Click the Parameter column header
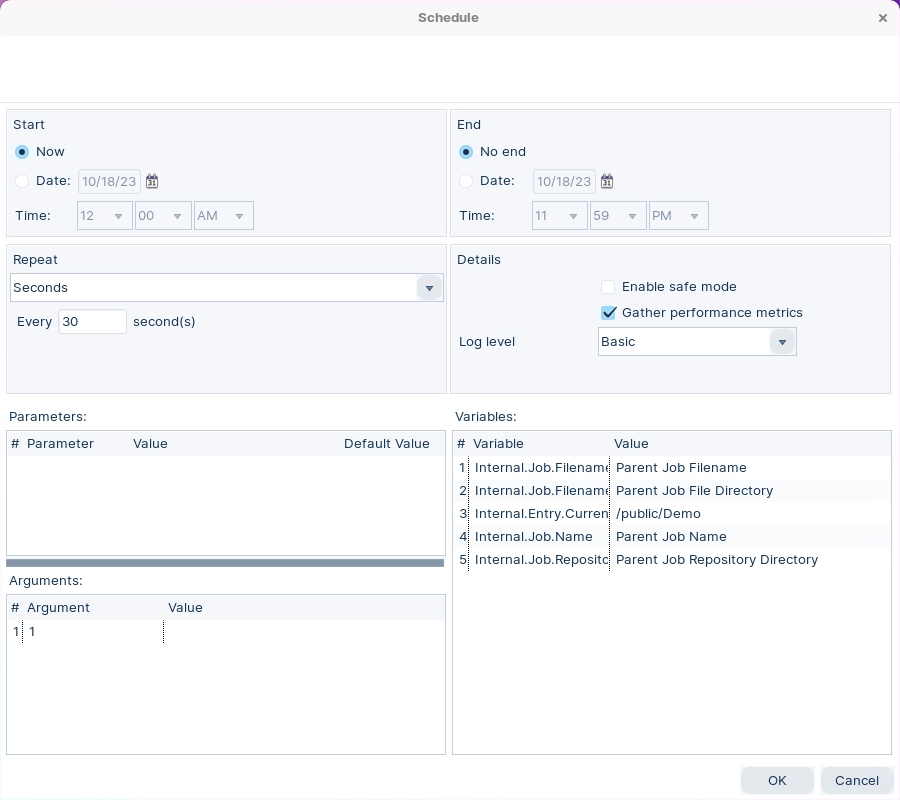Screen dimensions: 900x800 click(60, 444)
